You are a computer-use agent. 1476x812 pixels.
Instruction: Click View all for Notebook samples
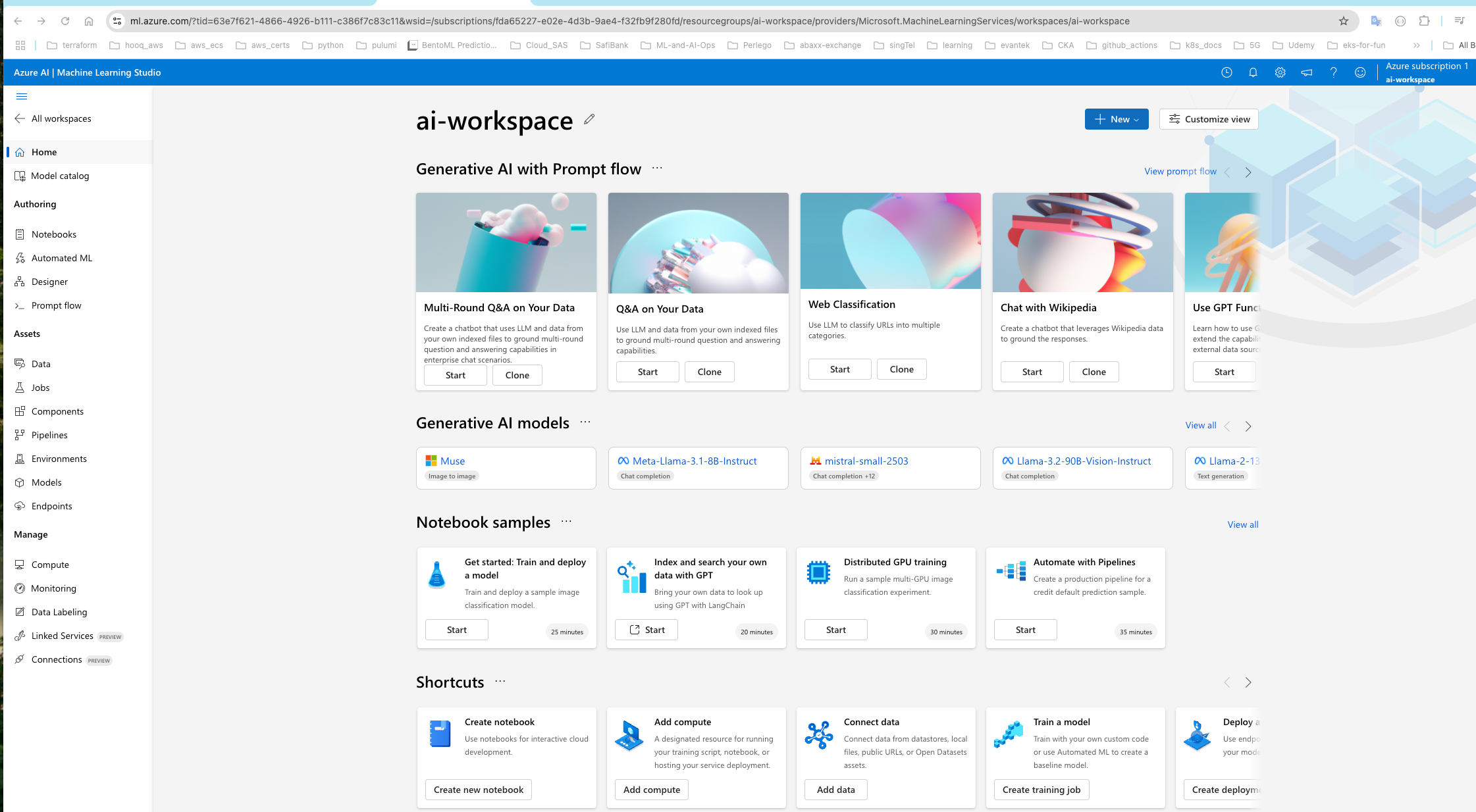(1243, 524)
